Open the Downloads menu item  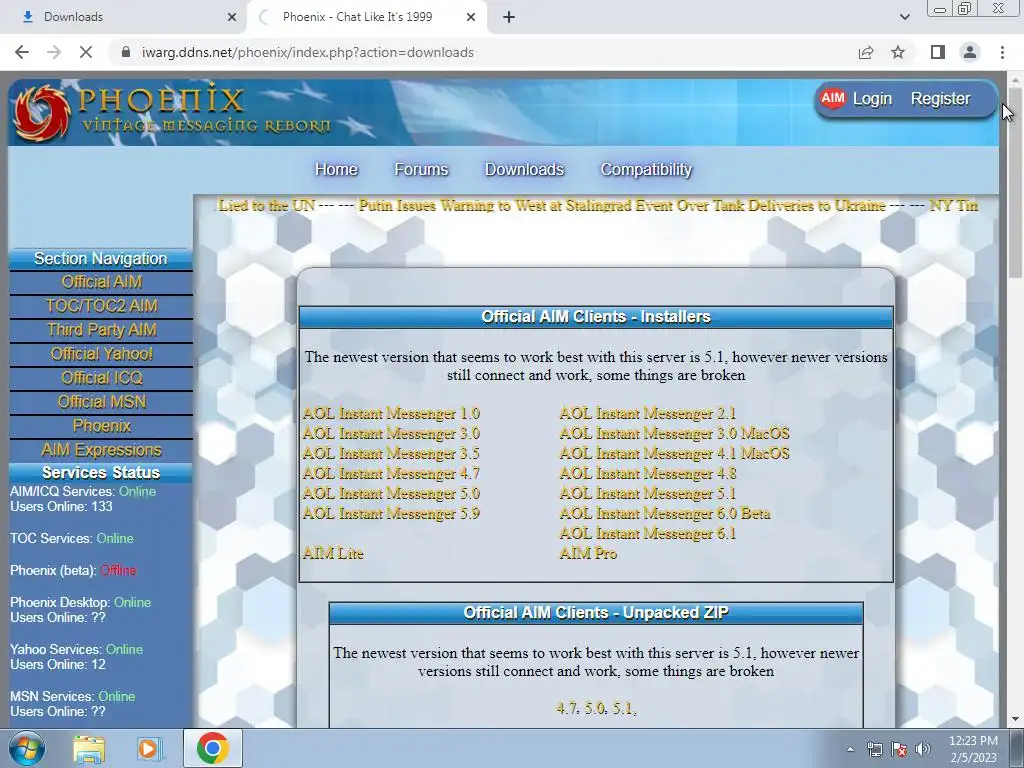pyautogui.click(x=524, y=169)
